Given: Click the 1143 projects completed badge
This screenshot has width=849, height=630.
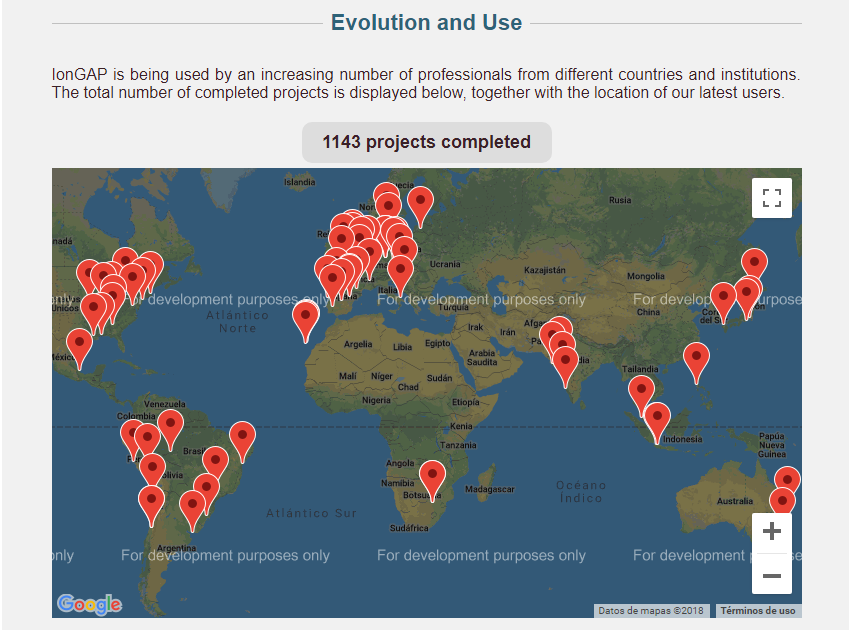Looking at the screenshot, I should coord(427,142).
